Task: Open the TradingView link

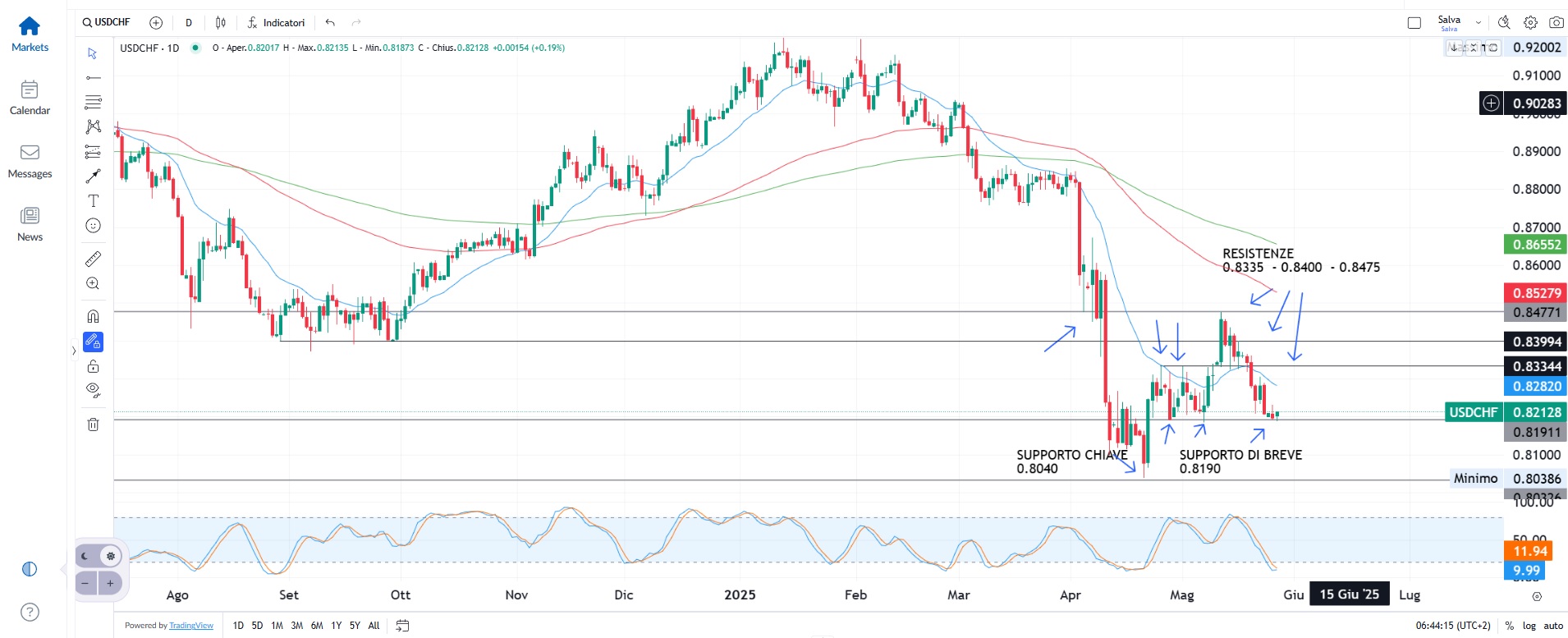Action: tap(191, 626)
